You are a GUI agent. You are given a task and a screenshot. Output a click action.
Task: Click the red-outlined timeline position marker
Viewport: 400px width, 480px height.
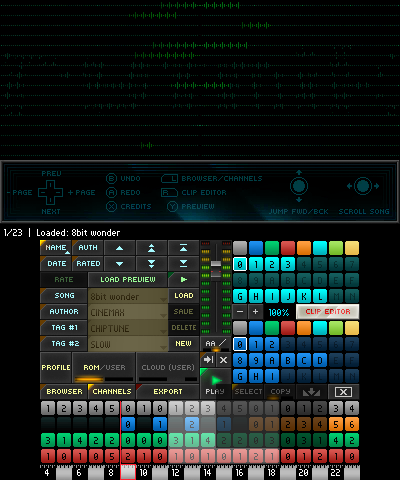click(128, 472)
